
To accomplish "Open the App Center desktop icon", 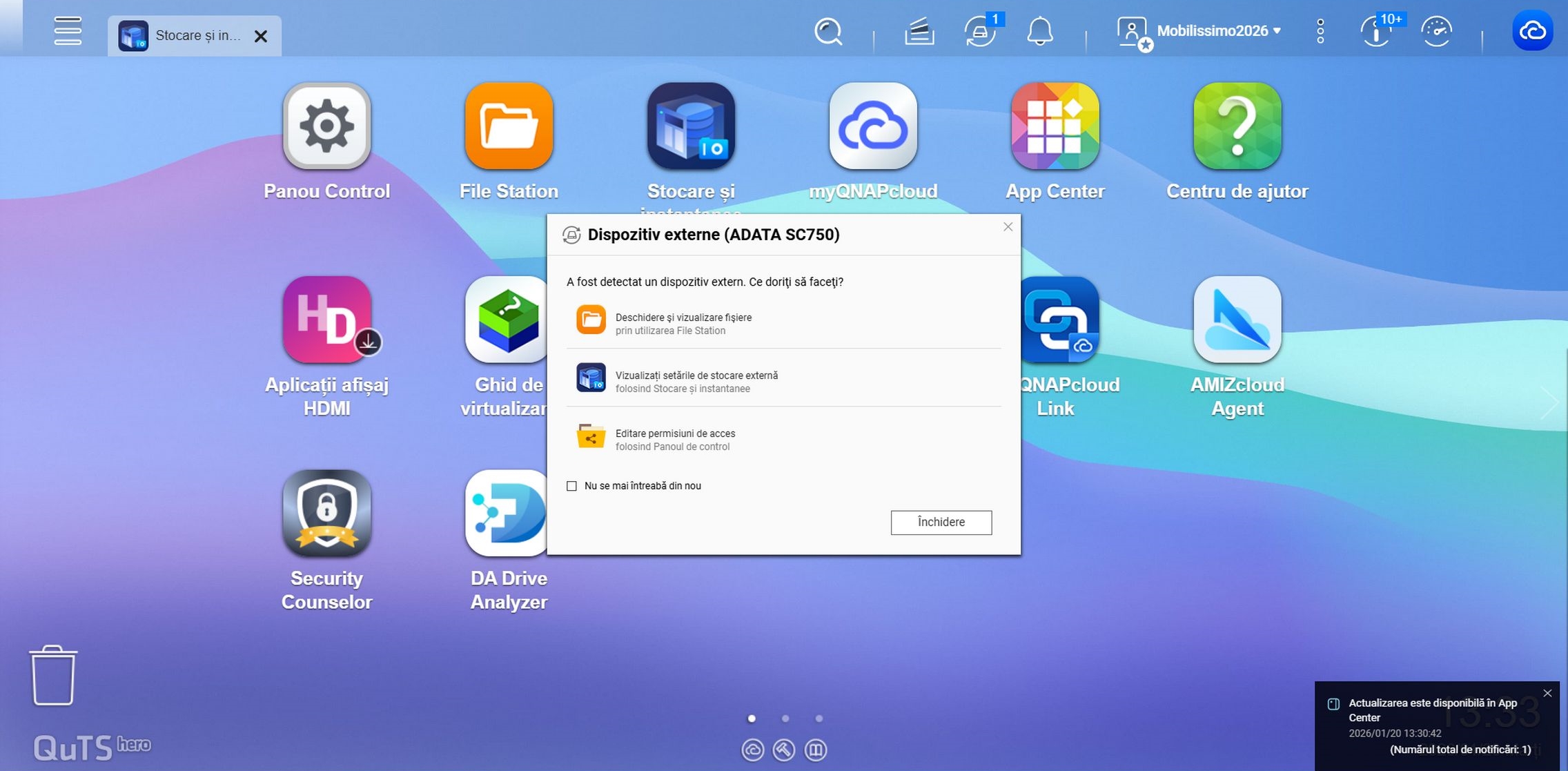I will [x=1055, y=126].
